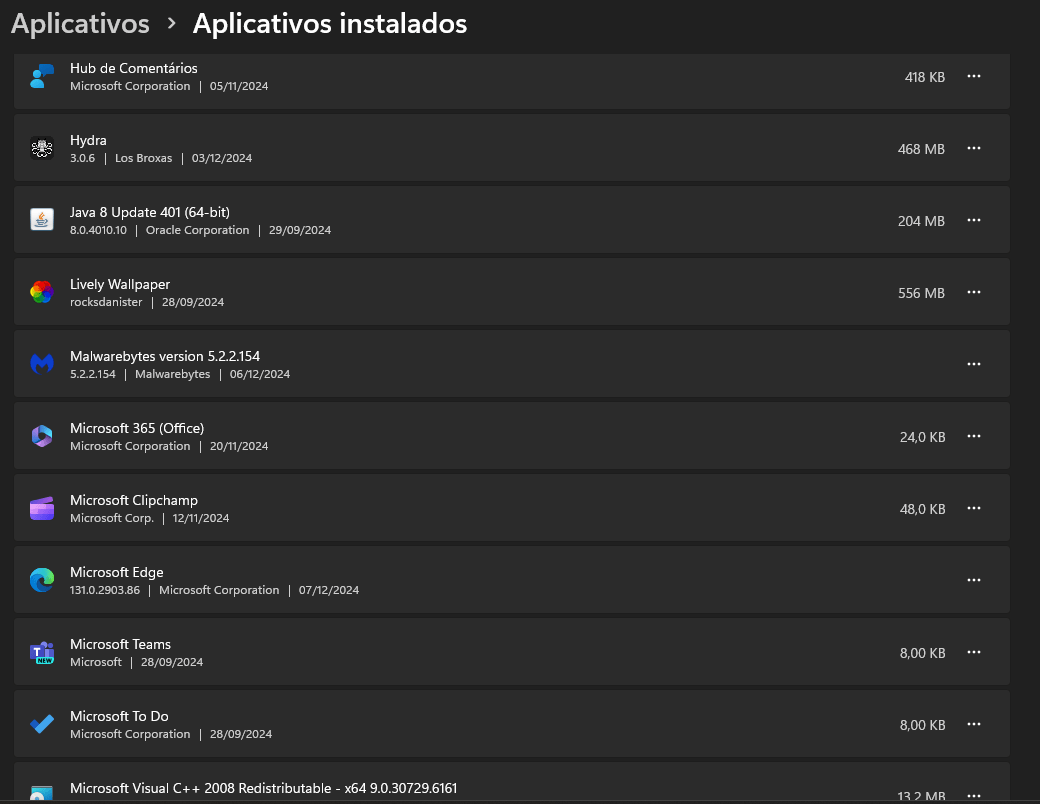Click the breadcrumb chevron separator
This screenshot has height=804, width=1040.
(172, 24)
